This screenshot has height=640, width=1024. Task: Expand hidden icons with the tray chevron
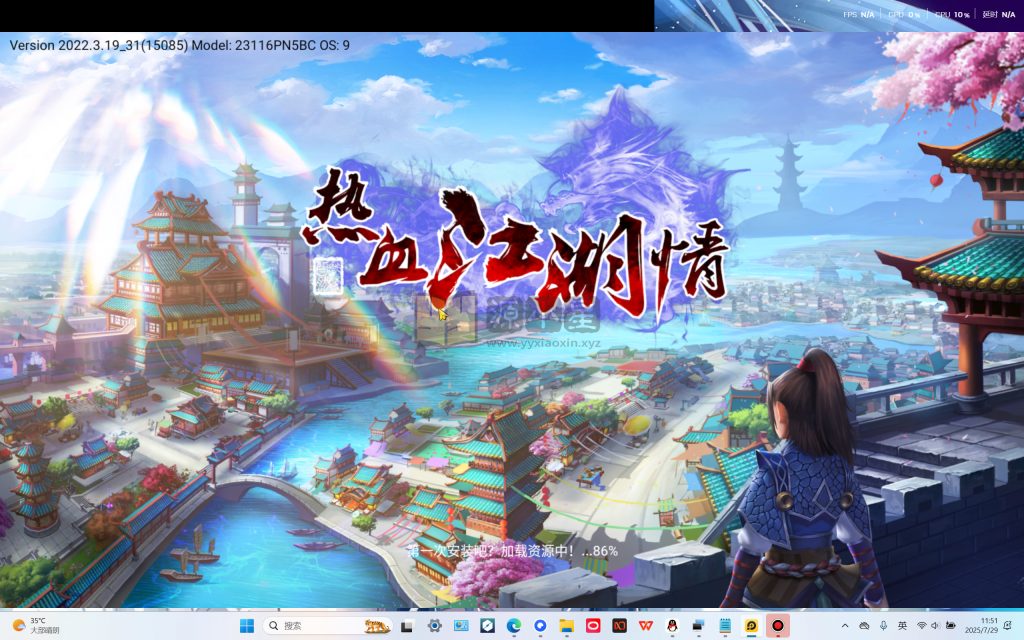coord(845,625)
